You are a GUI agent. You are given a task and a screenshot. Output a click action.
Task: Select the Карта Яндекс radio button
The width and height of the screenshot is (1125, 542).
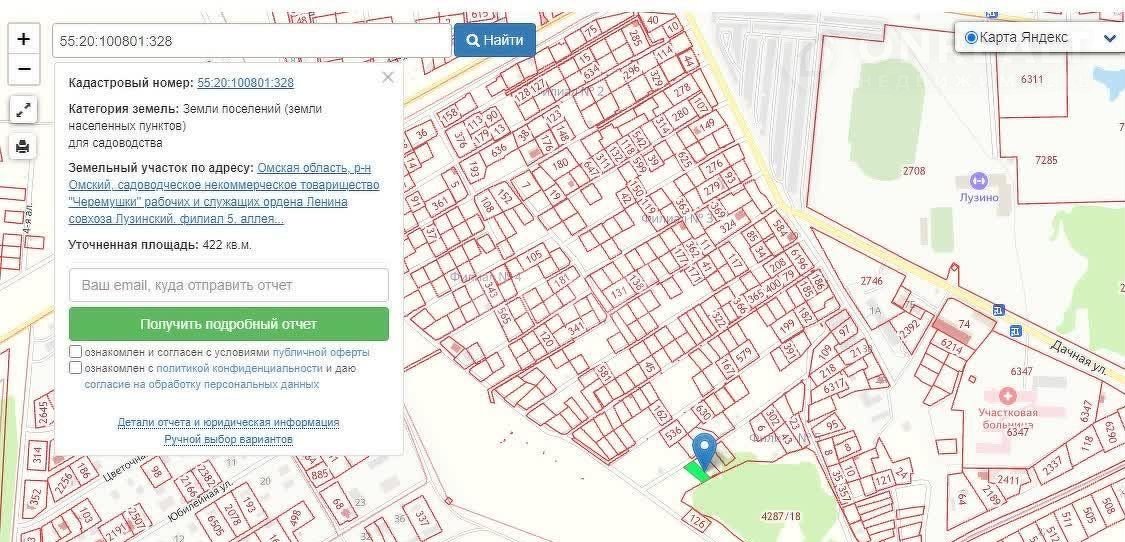coord(970,38)
